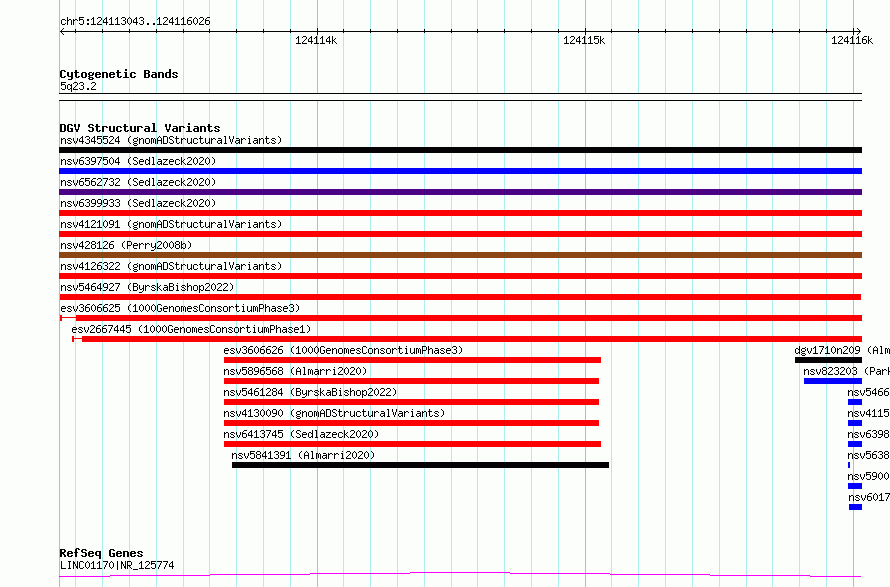Select variant label nsv4345524 (gnomADStructuralVariants)
The width and height of the screenshot is (890, 587).
click(x=171, y=140)
